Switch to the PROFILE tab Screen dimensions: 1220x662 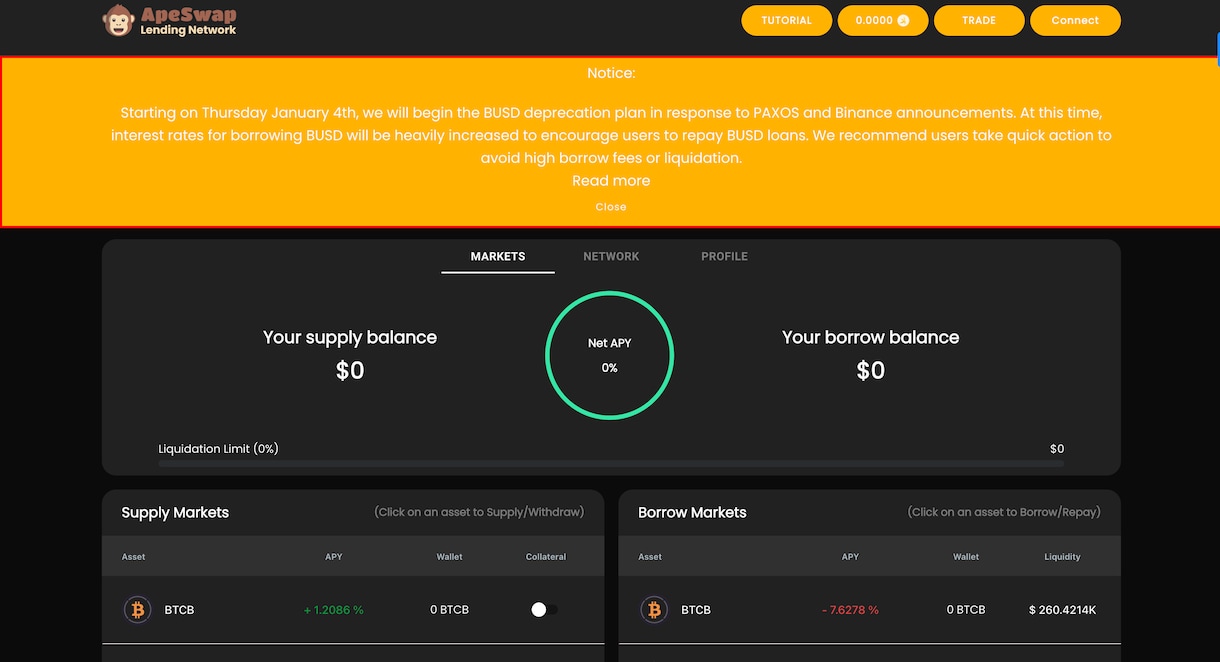pyautogui.click(x=724, y=257)
